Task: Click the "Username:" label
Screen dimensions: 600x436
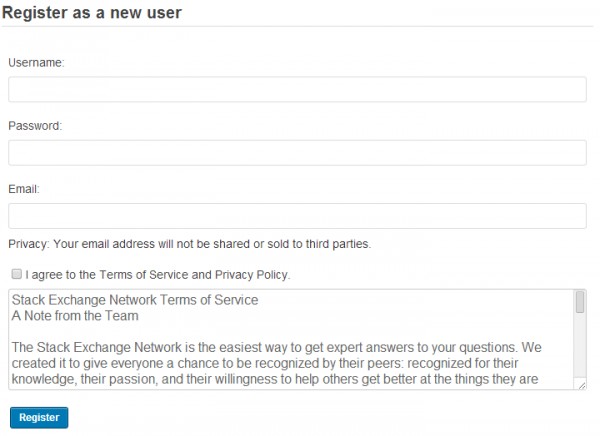Action: (36, 63)
